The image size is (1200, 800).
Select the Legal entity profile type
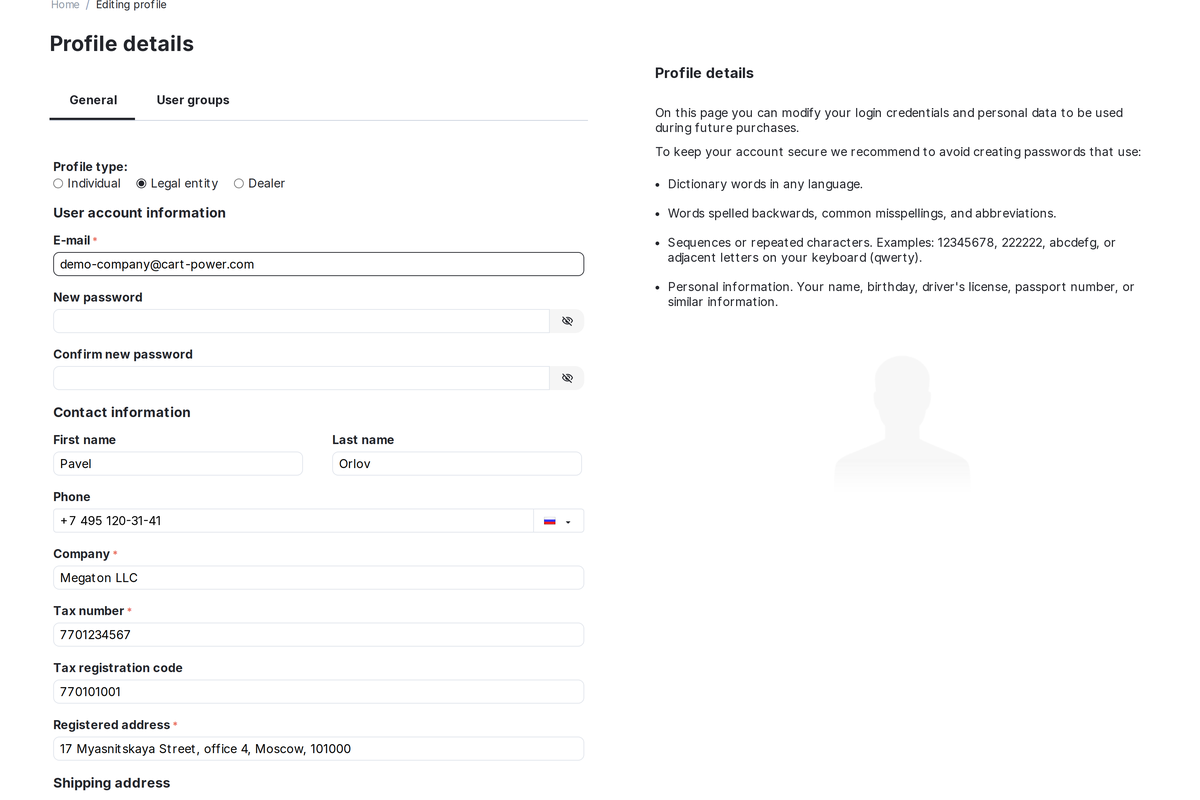(141, 184)
